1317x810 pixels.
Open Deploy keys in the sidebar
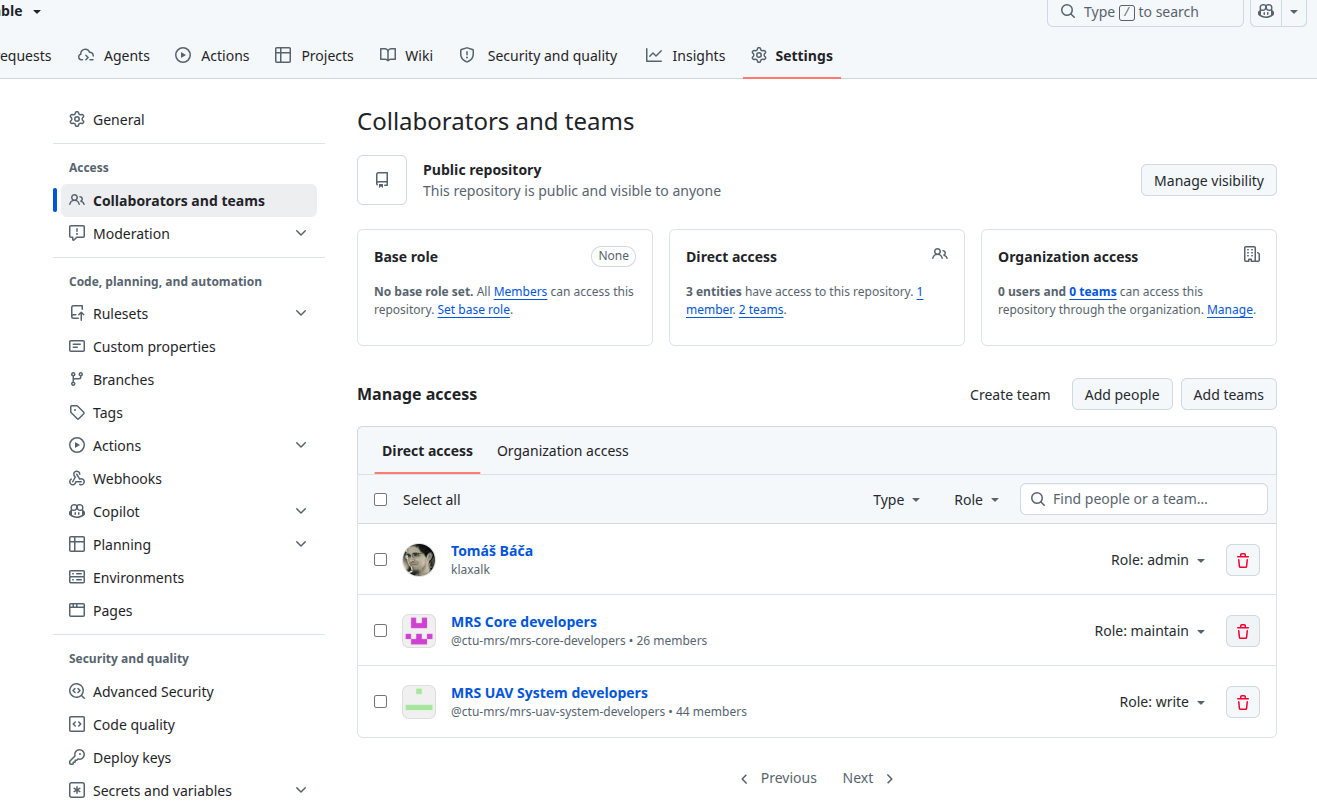189,758
